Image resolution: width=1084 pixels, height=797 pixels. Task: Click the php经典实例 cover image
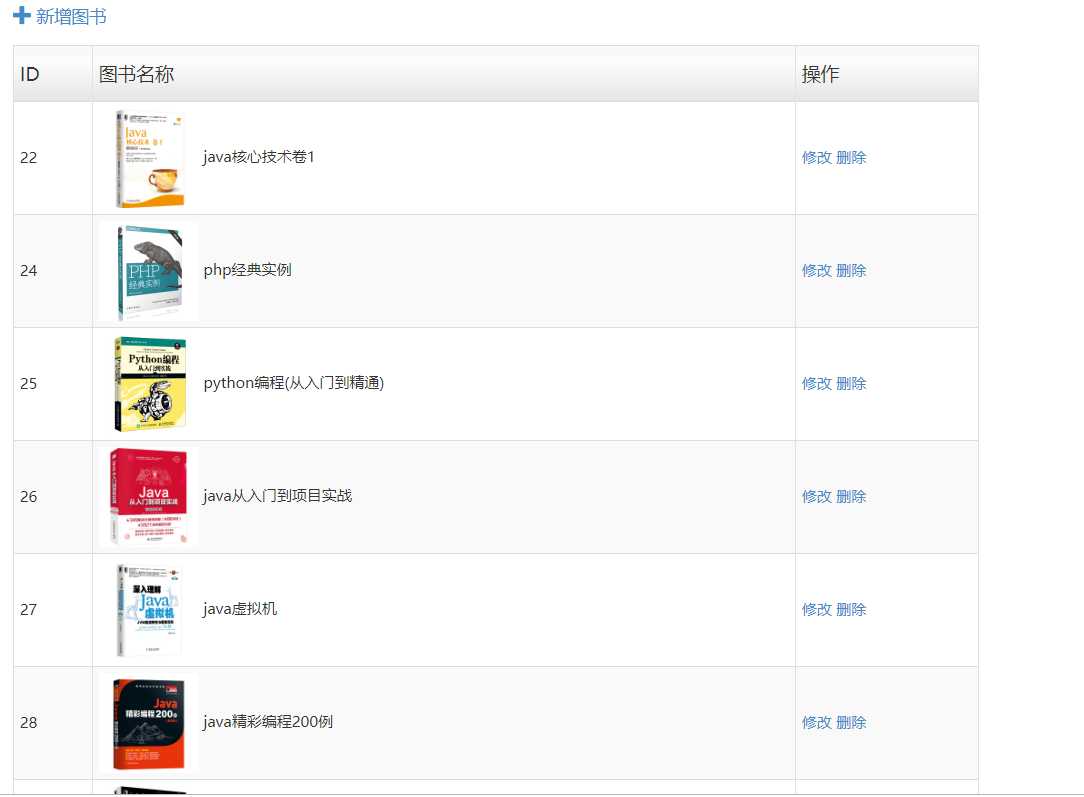click(148, 272)
